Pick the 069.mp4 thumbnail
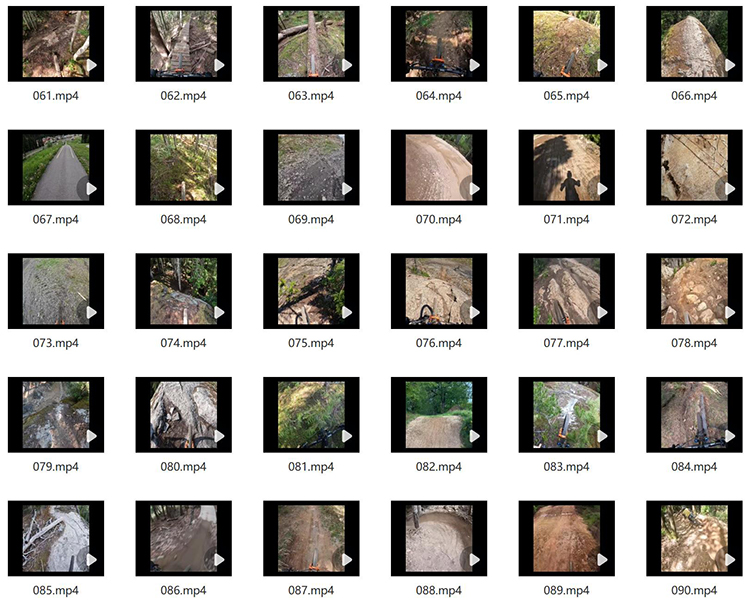The height and width of the screenshot is (609, 750). tap(311, 167)
